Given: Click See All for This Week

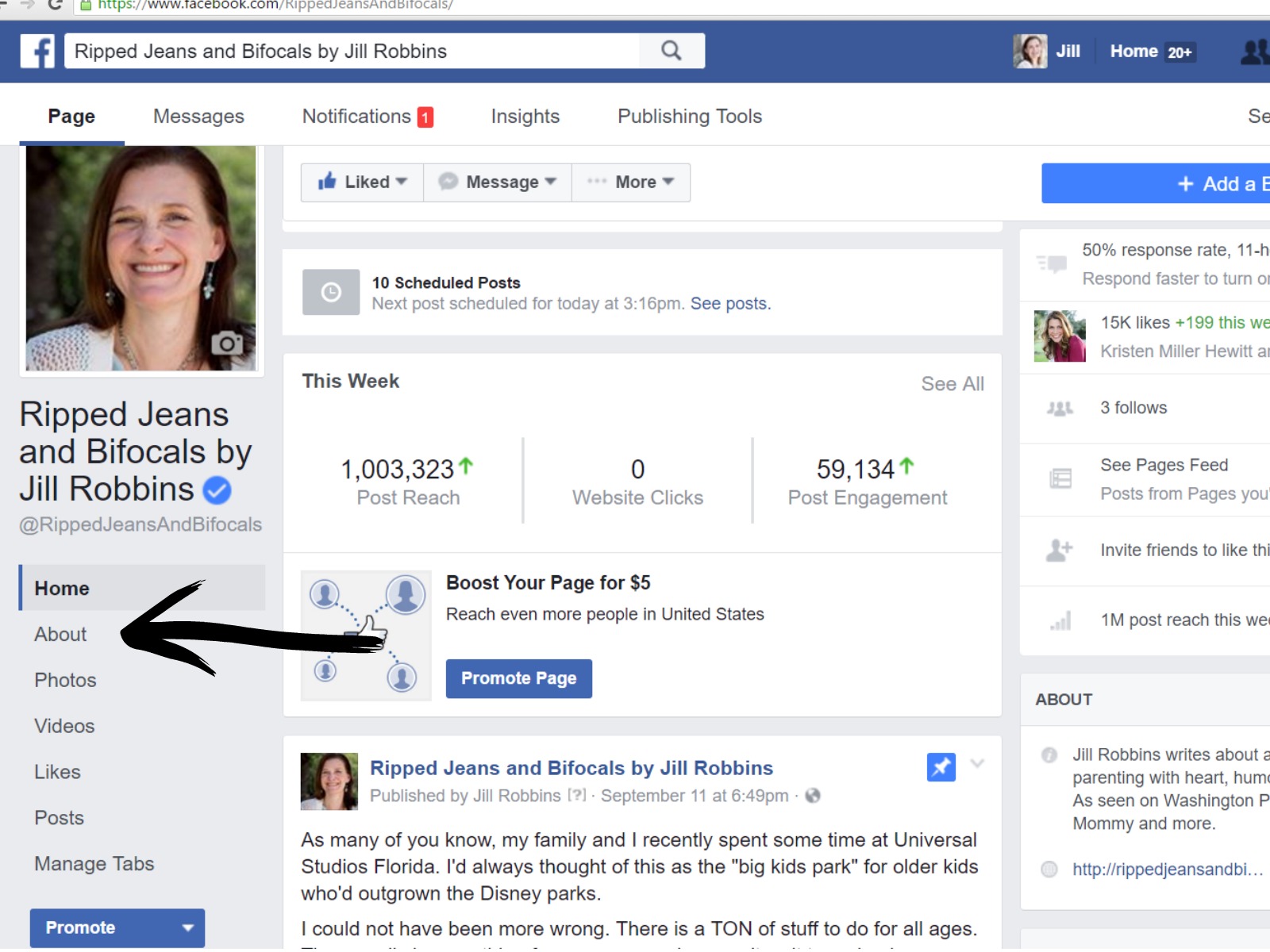Looking at the screenshot, I should click(x=952, y=384).
